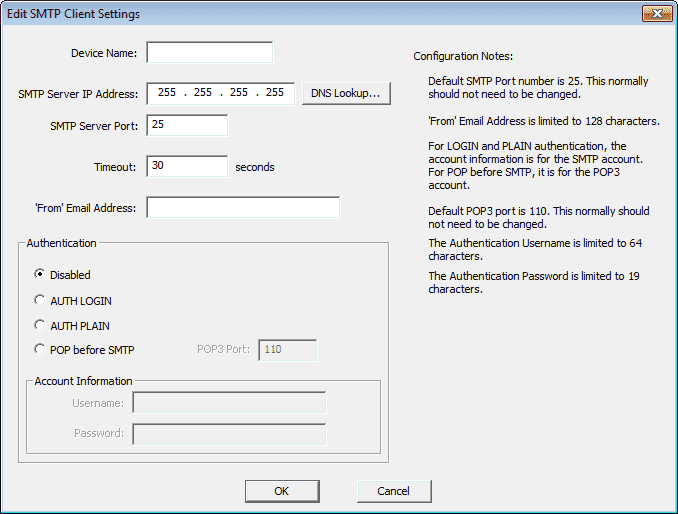
Task: Click the Username account field
Action: click(229, 403)
